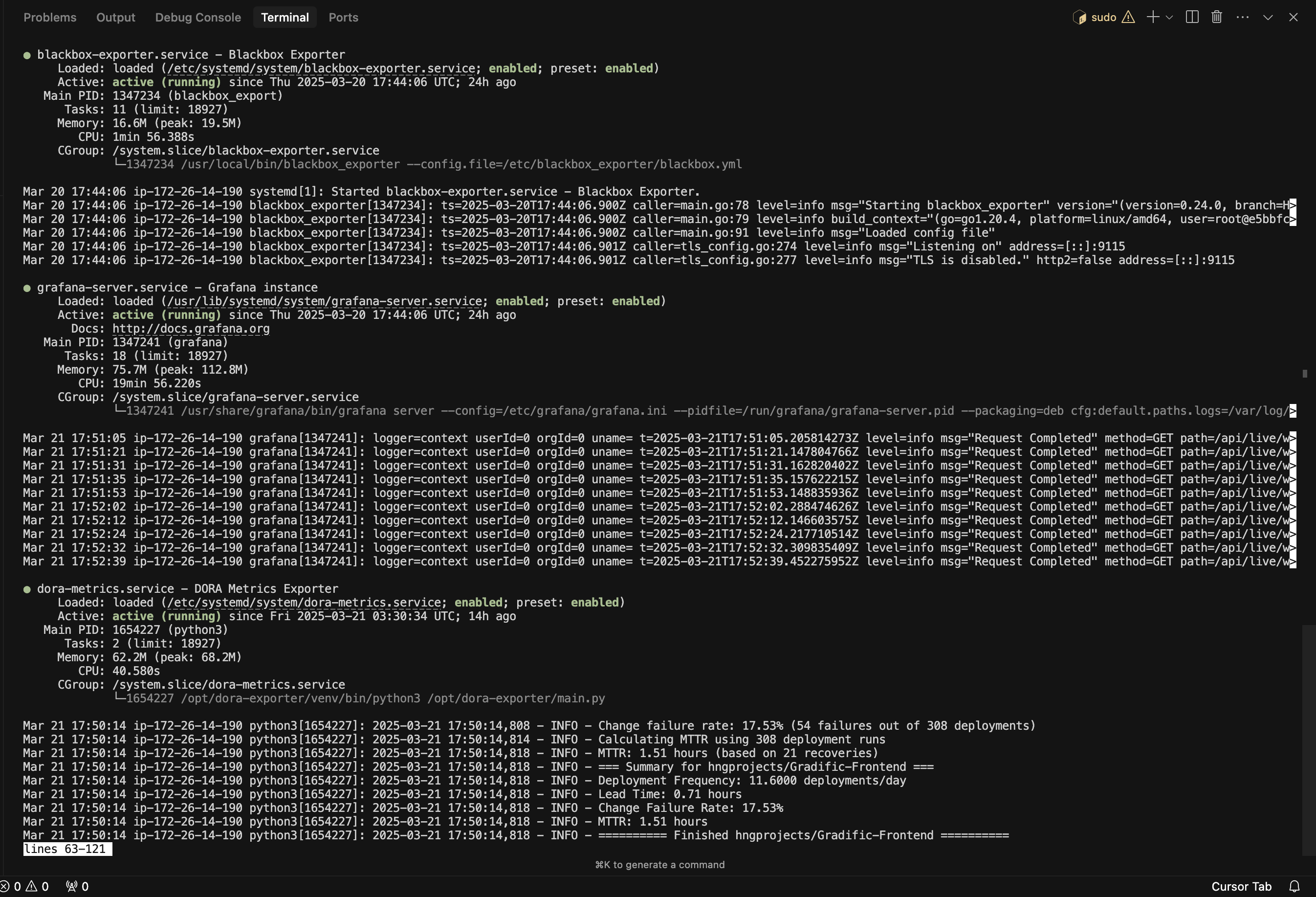Activate the Terminal tab

pos(285,18)
